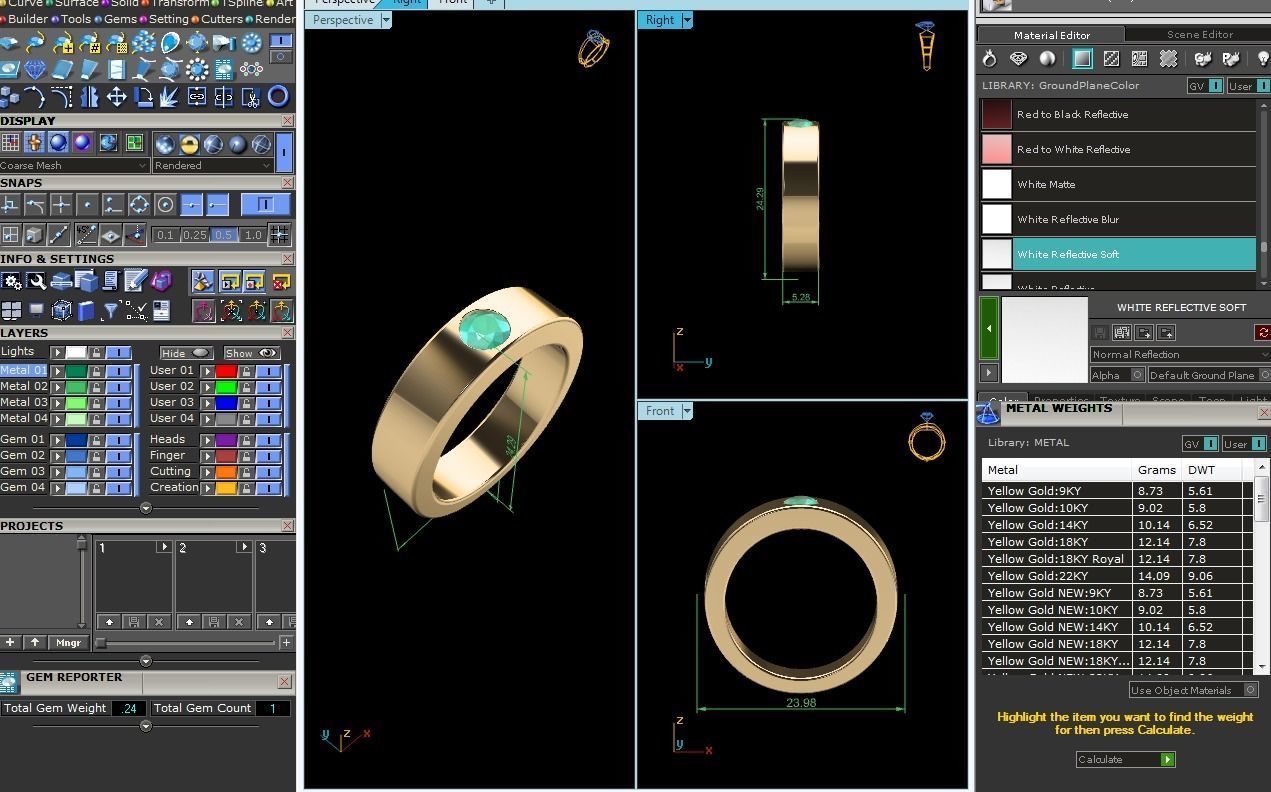This screenshot has height=792, width=1271.
Task: Expand project slot 1 arrow
Action: point(163,547)
